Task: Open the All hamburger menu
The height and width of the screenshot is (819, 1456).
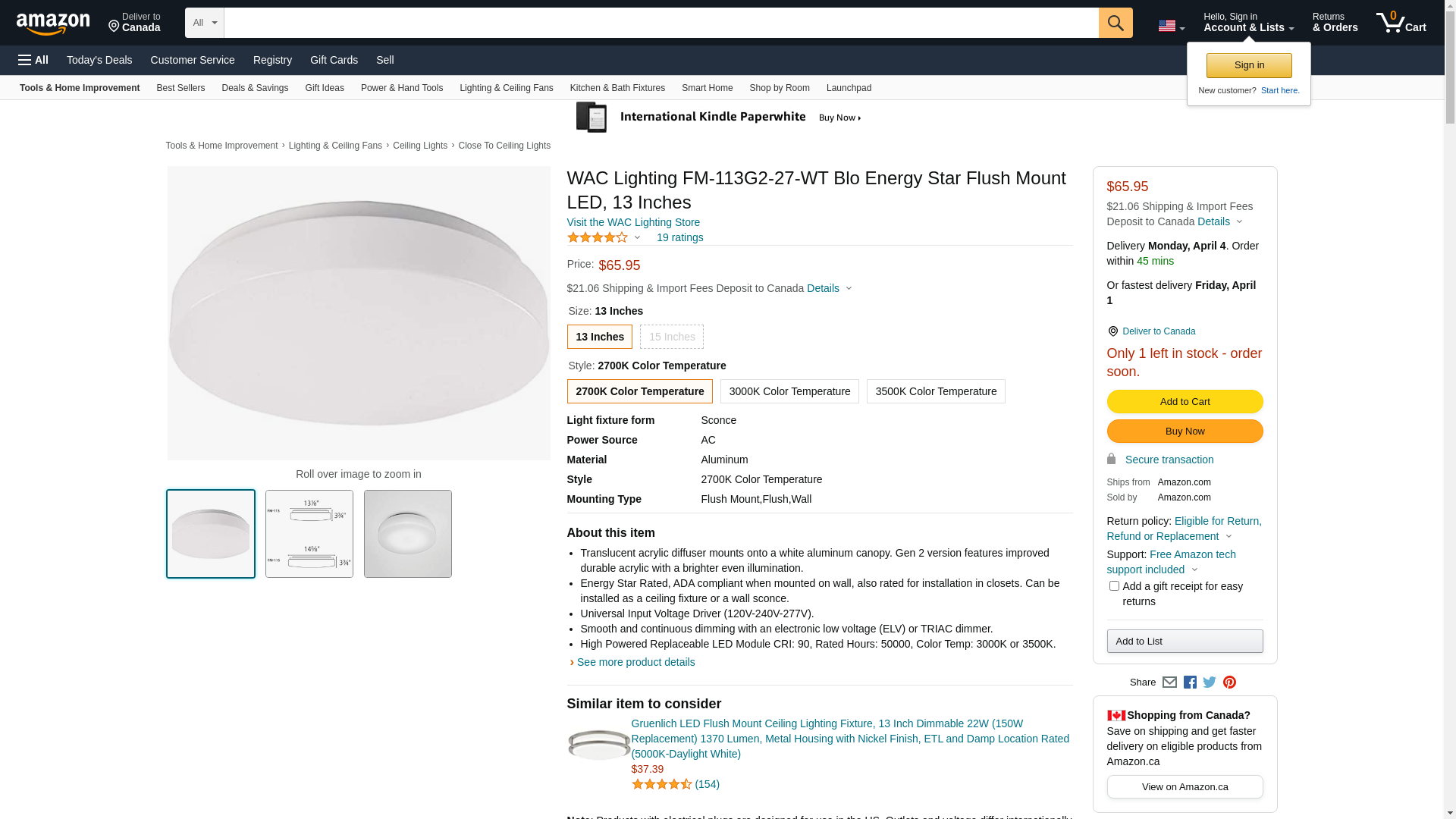Action: (33, 60)
